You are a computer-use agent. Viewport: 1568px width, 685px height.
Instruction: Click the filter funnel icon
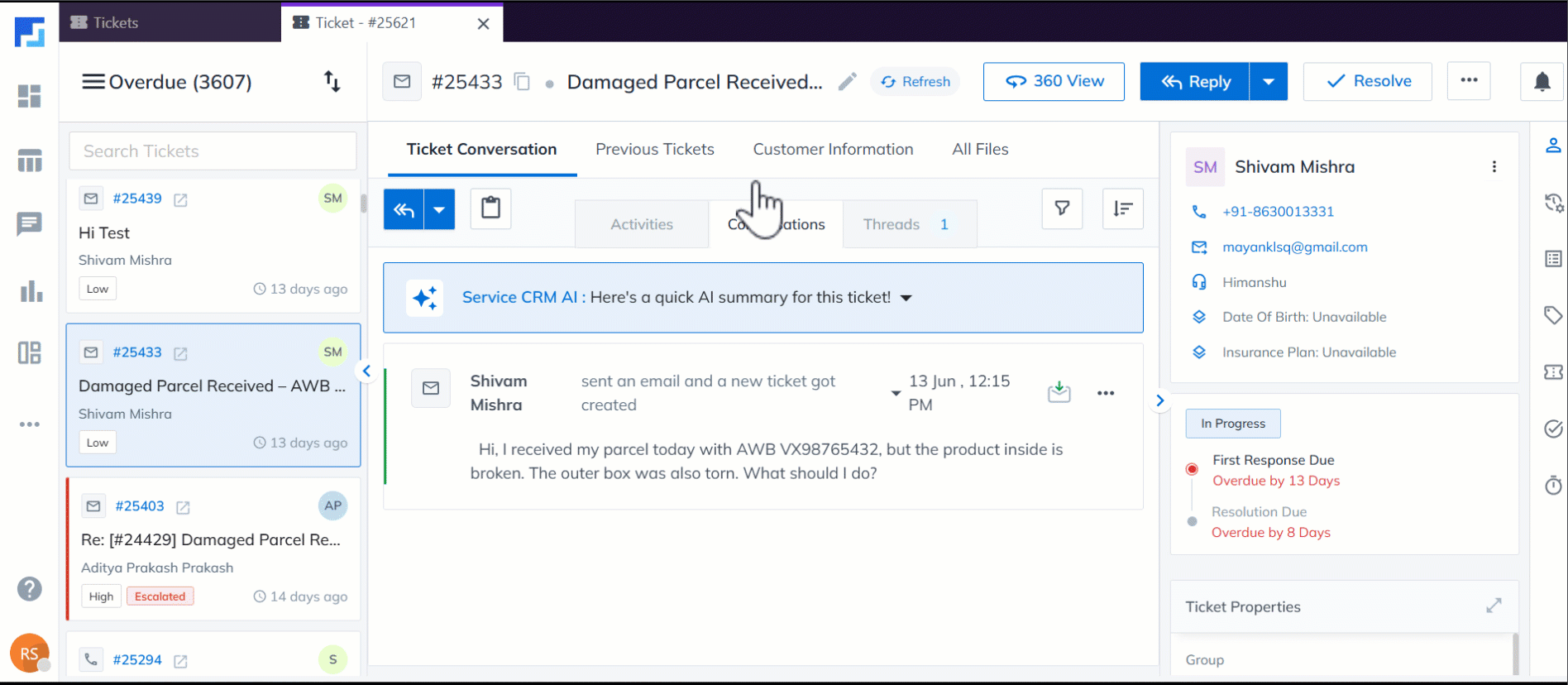coord(1062,208)
